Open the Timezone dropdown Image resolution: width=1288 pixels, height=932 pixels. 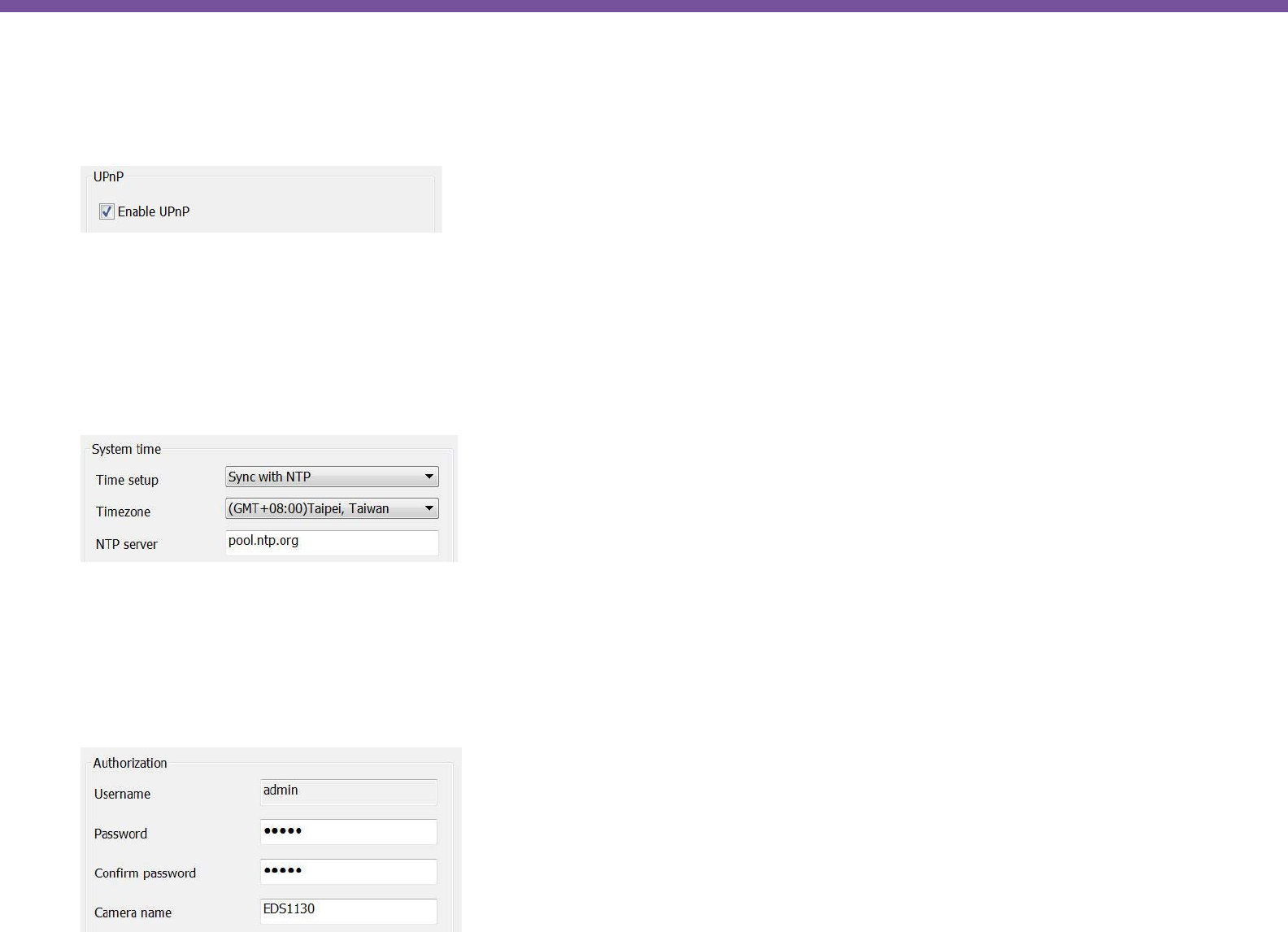pyautogui.click(x=332, y=508)
